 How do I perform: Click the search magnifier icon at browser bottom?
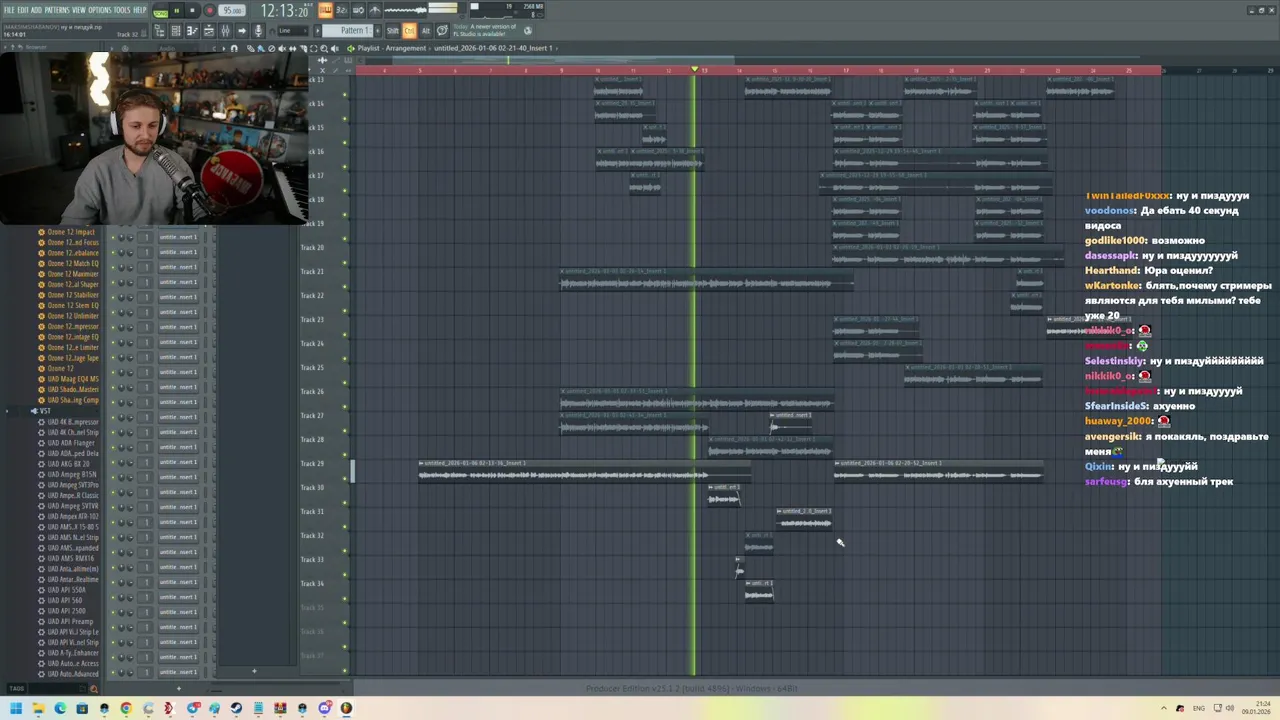tap(94, 688)
